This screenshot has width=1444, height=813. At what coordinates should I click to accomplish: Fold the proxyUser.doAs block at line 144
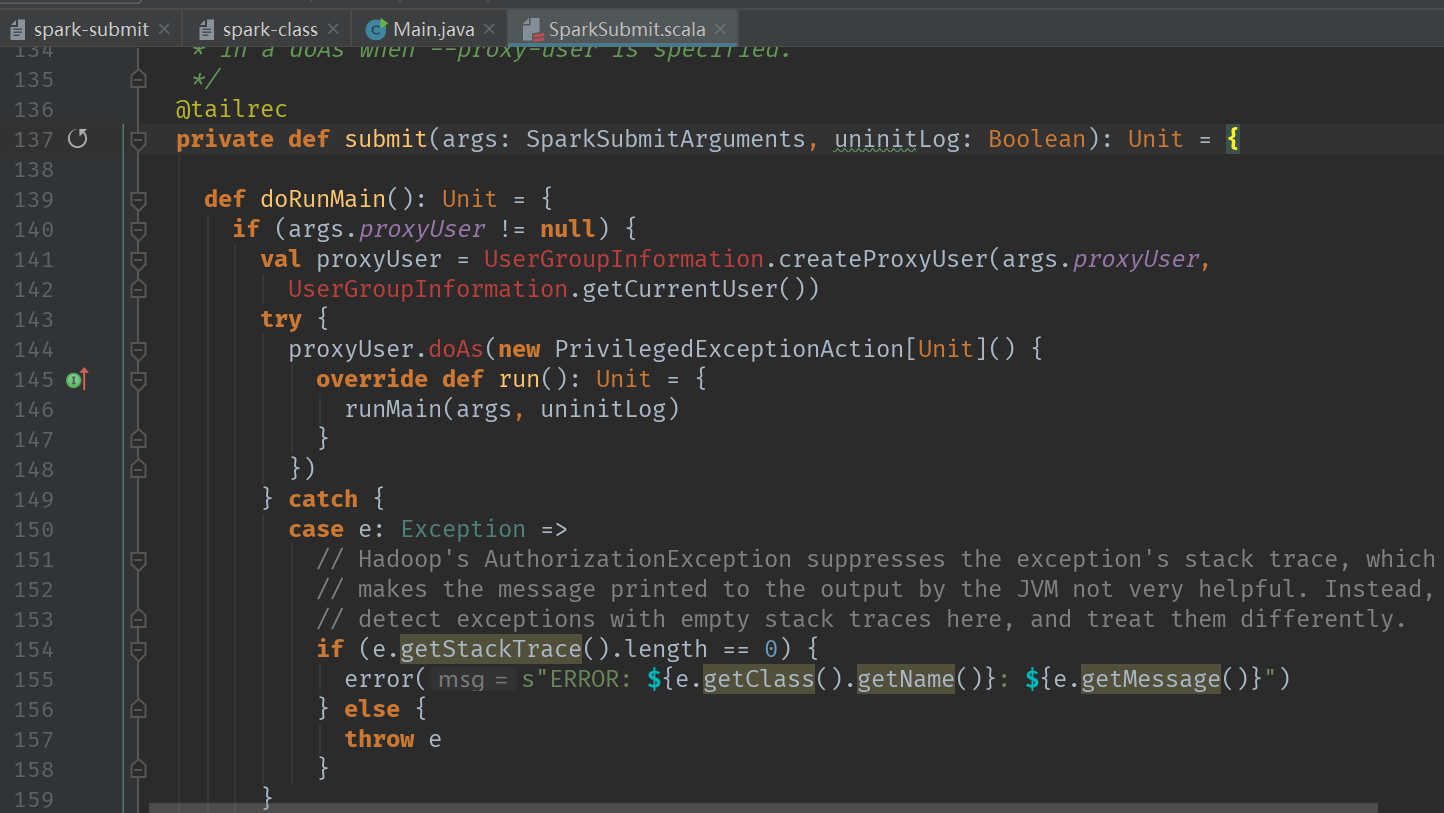click(139, 349)
